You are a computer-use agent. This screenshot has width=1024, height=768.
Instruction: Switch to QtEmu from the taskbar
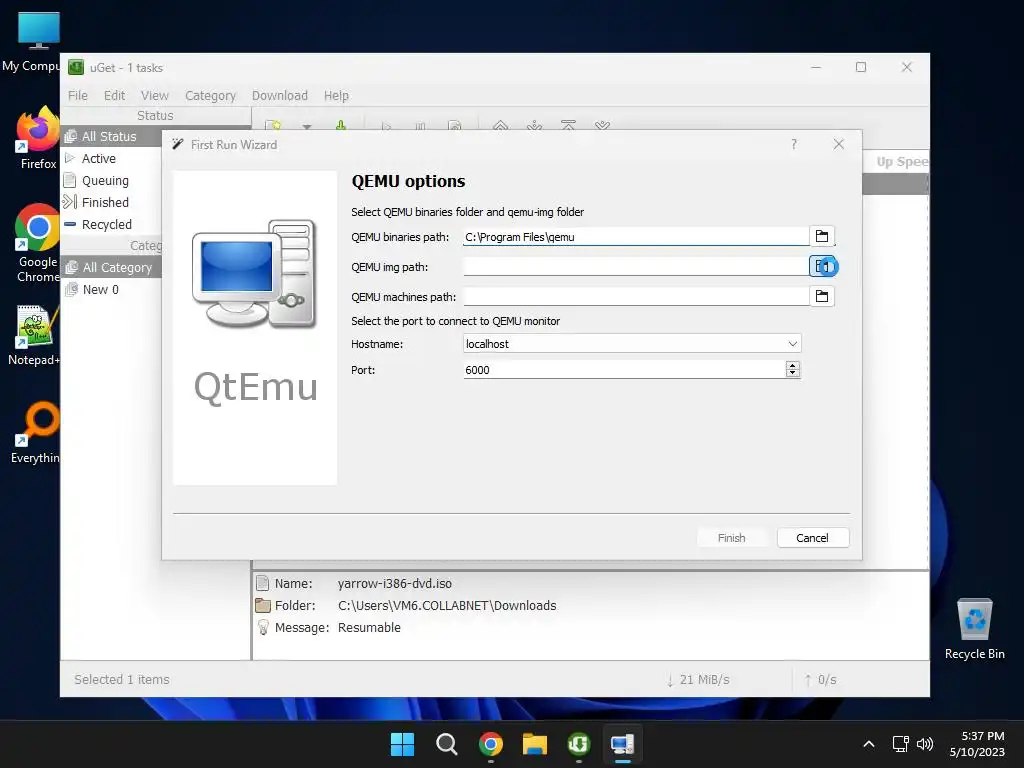coord(622,744)
